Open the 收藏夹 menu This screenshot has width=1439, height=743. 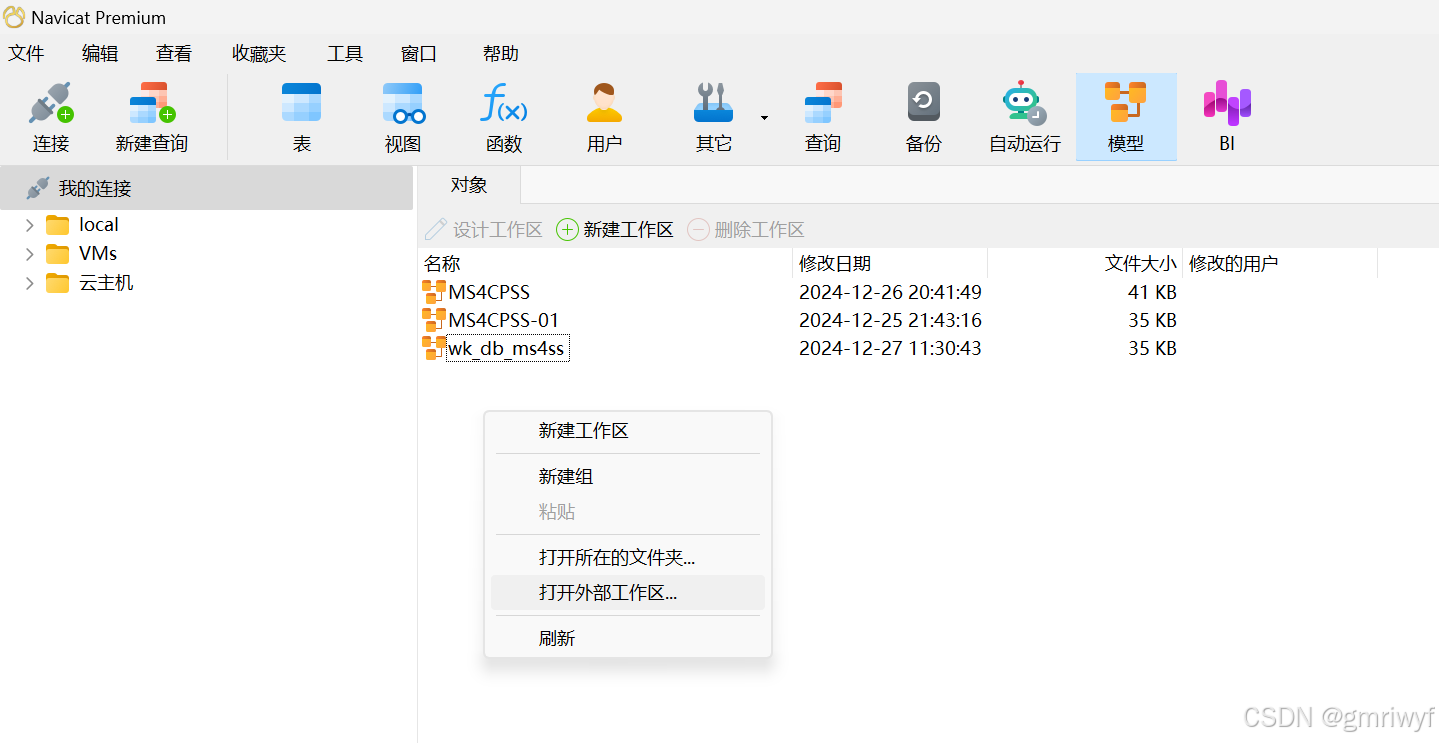[259, 54]
